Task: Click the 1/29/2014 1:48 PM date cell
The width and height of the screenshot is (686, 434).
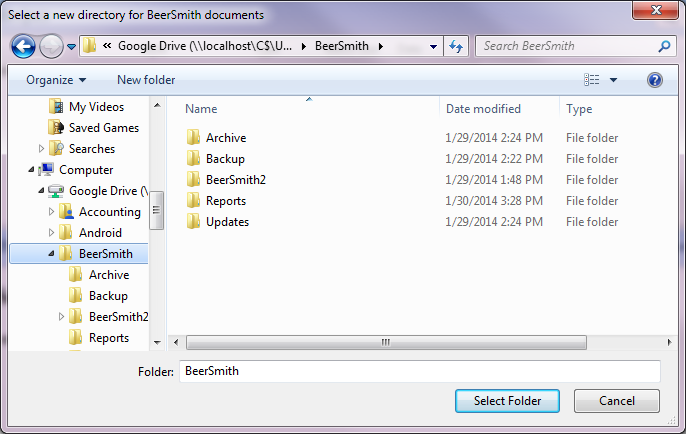Action: (x=494, y=180)
